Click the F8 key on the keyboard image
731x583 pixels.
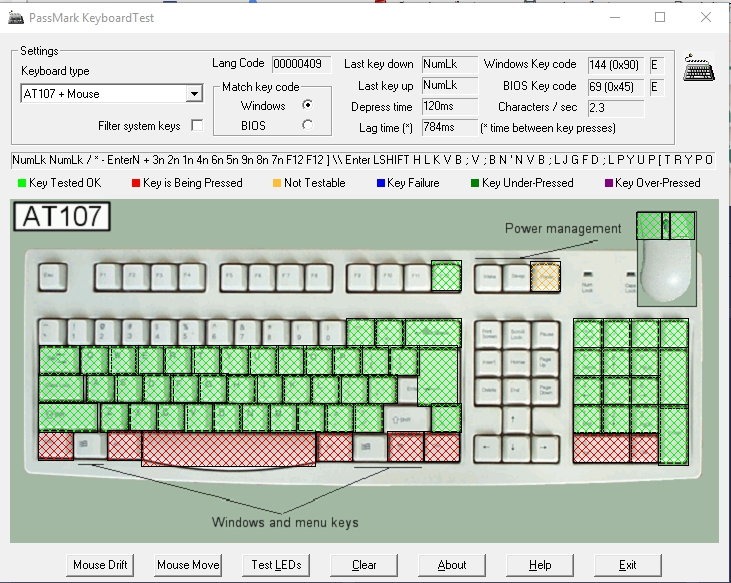318,277
